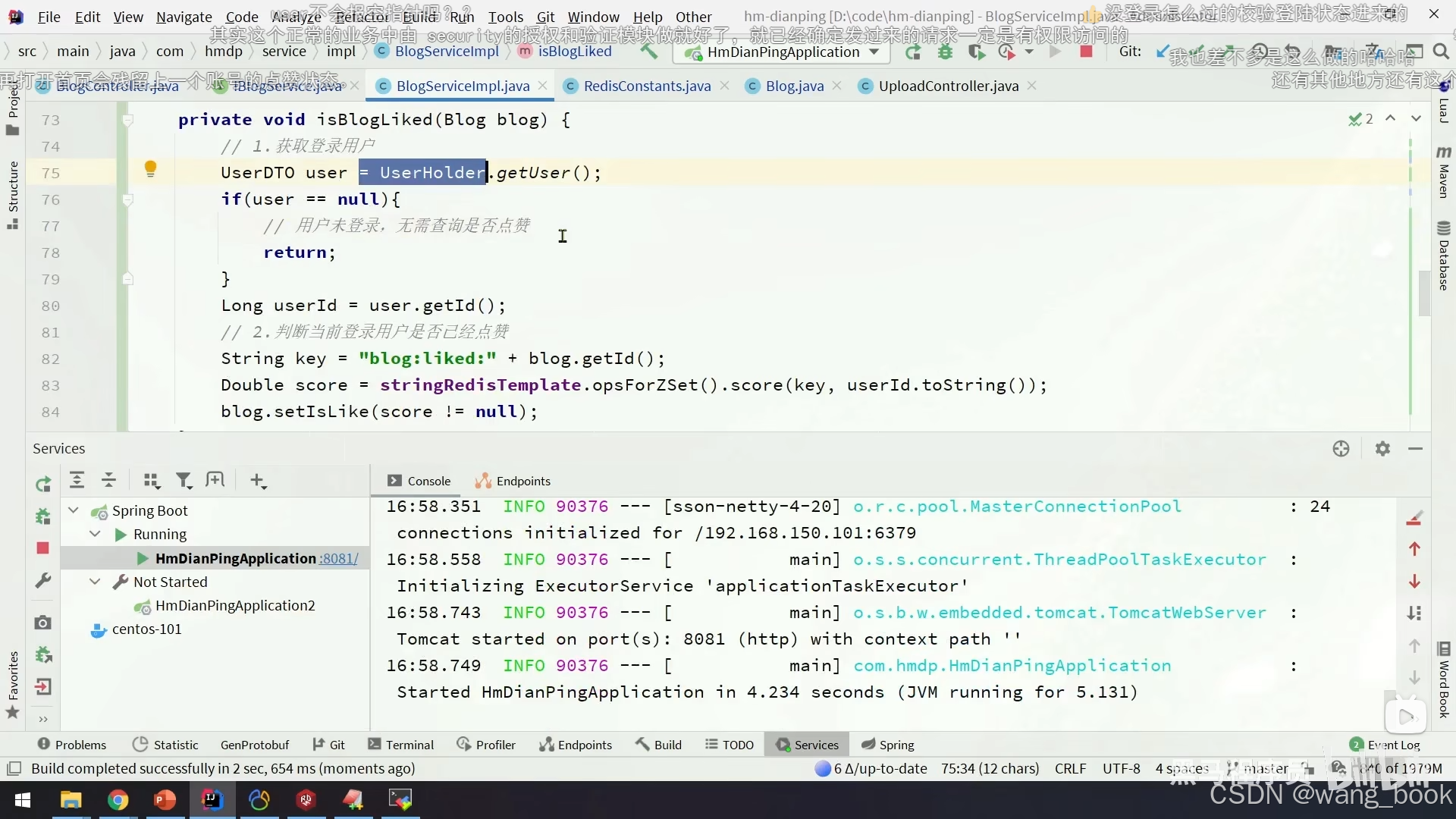Open the Window menu
This screenshot has width=1456, height=819.
[x=593, y=17]
